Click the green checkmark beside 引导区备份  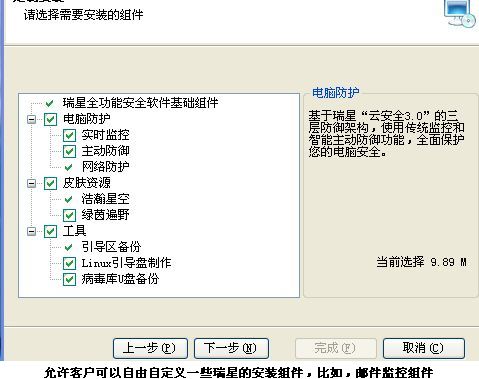coord(69,247)
